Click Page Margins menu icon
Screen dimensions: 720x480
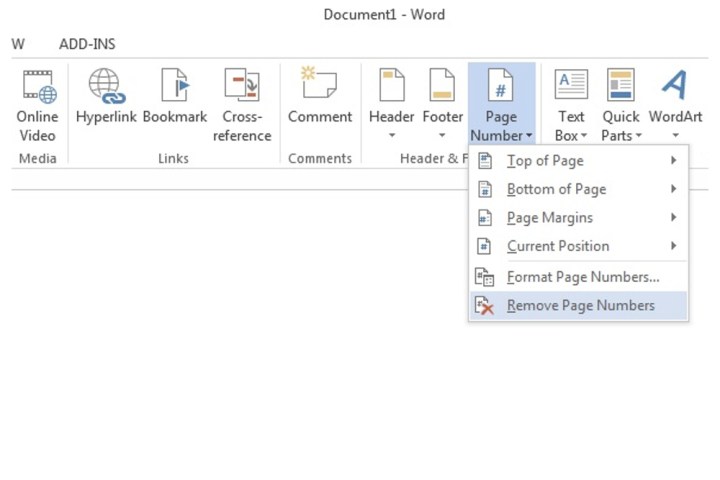point(485,218)
